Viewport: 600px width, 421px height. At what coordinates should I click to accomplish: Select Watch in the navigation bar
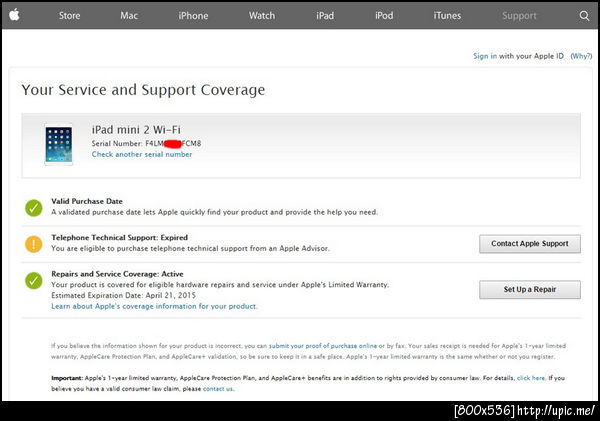coord(262,16)
